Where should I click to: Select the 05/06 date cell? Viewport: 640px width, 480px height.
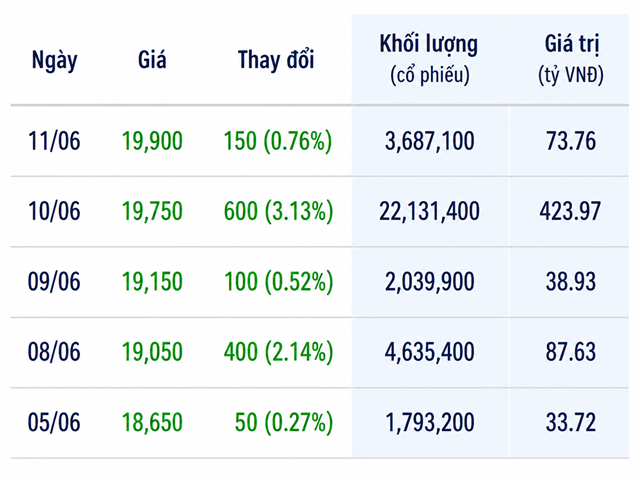tap(54, 422)
